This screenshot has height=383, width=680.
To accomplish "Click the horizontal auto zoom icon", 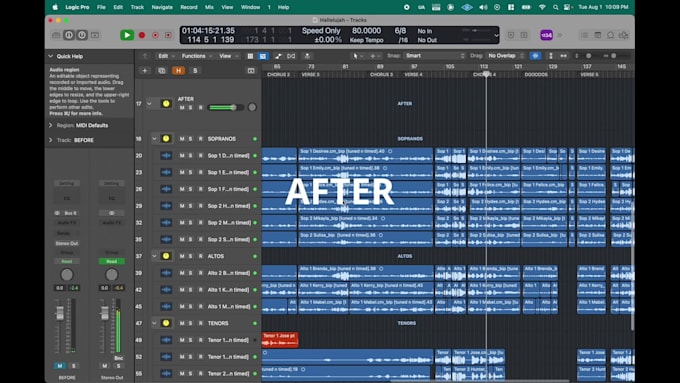I will [x=563, y=56].
